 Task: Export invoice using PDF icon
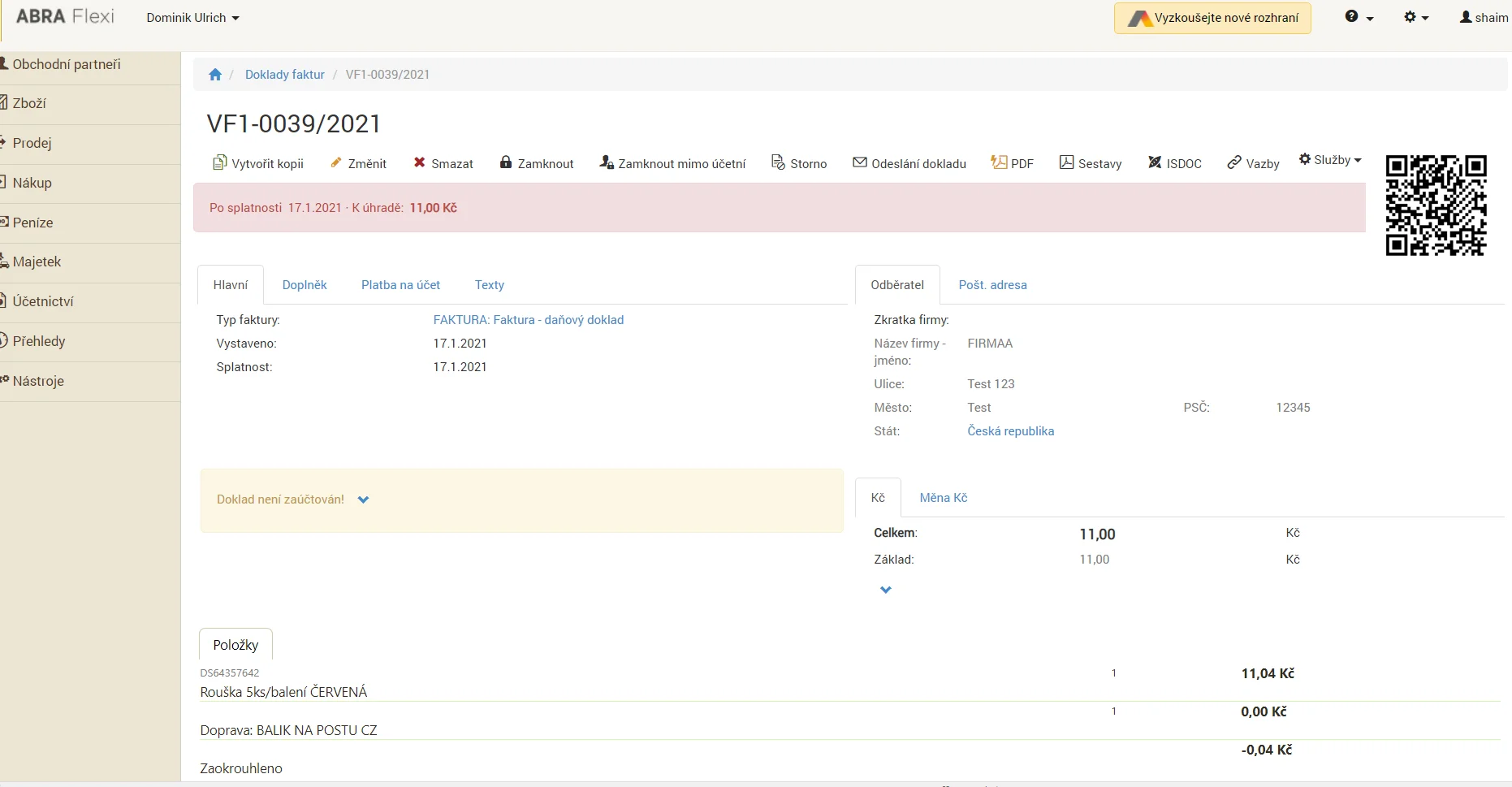tap(999, 162)
